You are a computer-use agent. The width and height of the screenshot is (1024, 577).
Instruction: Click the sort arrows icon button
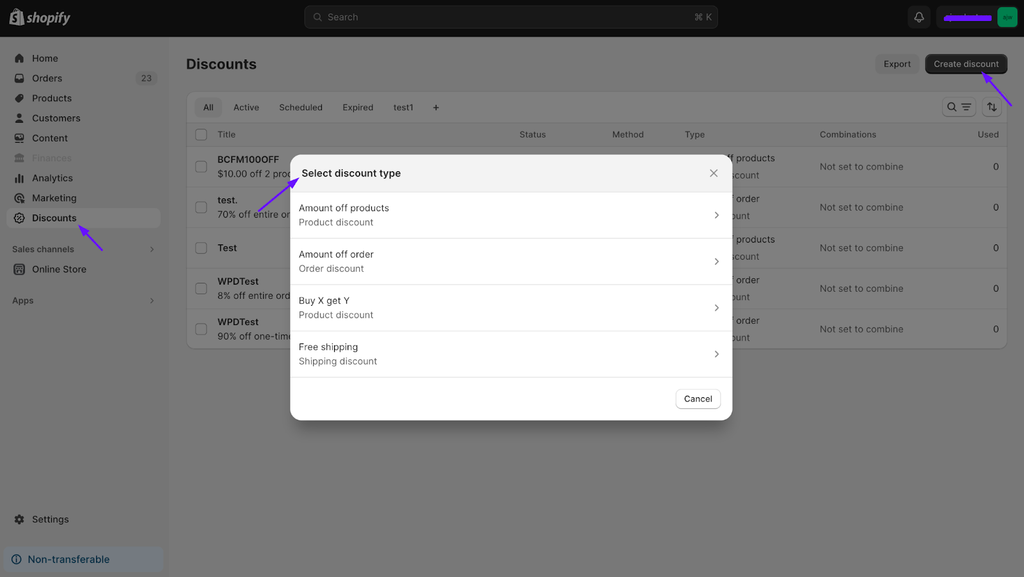[x=992, y=107]
